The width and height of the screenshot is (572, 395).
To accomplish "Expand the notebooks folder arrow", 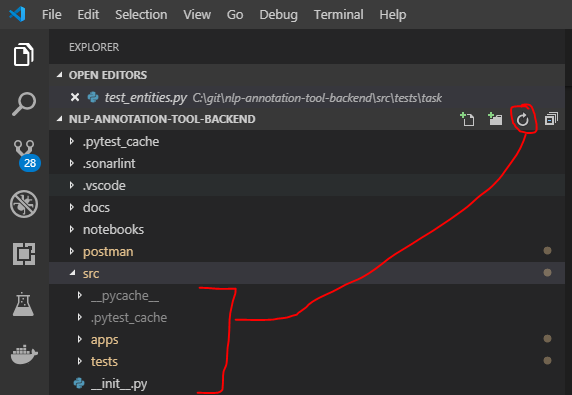I will (72, 229).
